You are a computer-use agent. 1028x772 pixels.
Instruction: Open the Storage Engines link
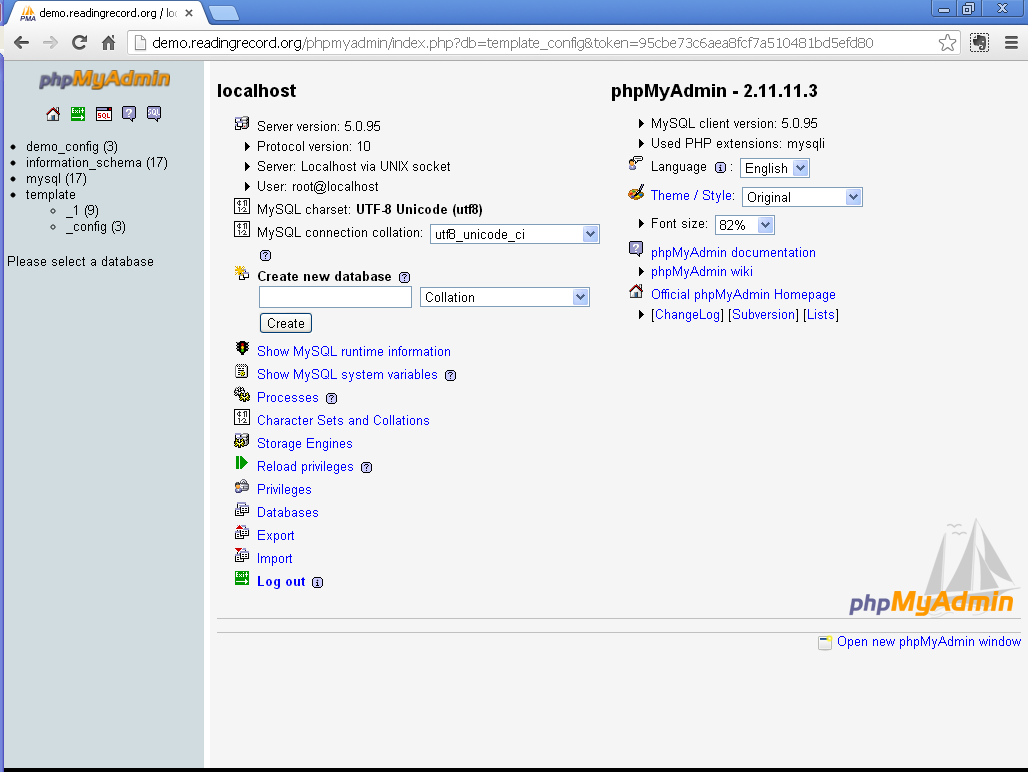click(x=305, y=444)
